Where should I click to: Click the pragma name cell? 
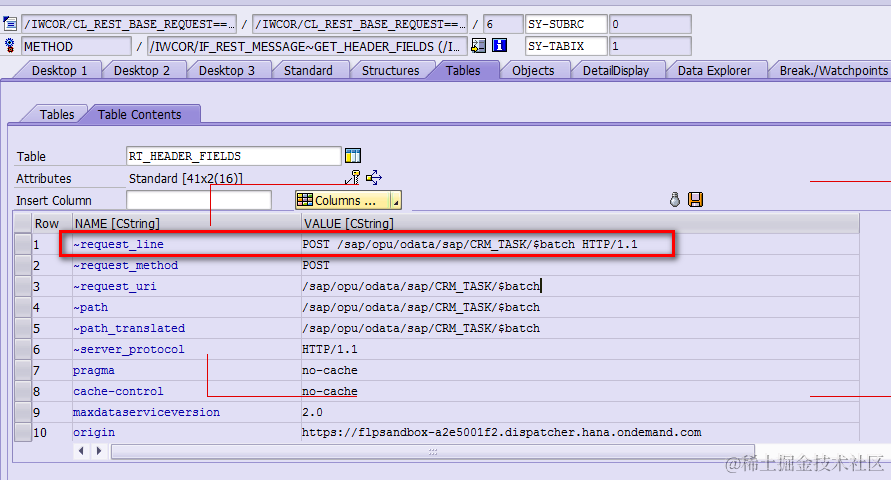186,370
